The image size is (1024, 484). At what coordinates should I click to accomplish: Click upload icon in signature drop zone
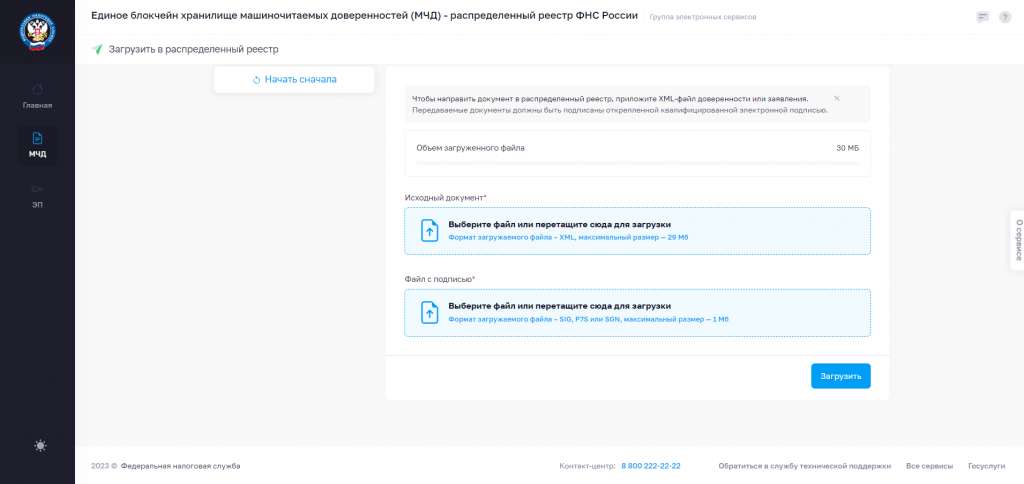[429, 313]
